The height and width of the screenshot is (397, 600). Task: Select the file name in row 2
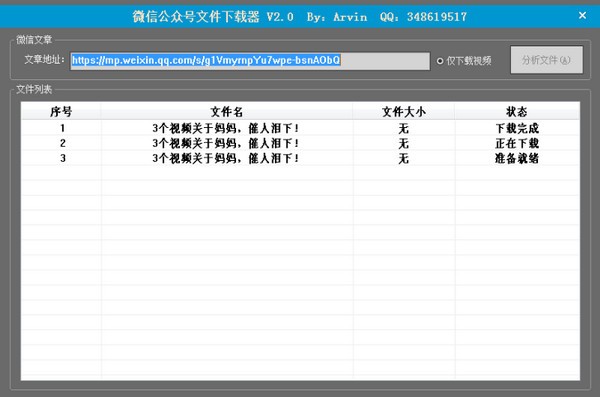pyautogui.click(x=225, y=143)
